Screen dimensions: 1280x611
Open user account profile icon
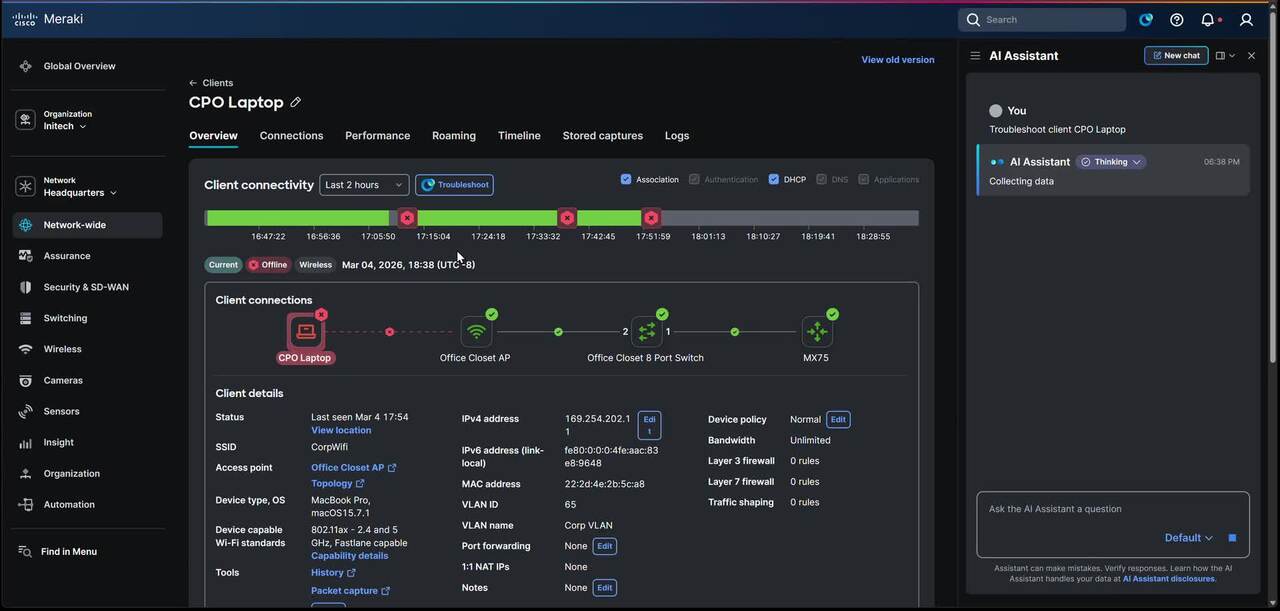[1246, 20]
